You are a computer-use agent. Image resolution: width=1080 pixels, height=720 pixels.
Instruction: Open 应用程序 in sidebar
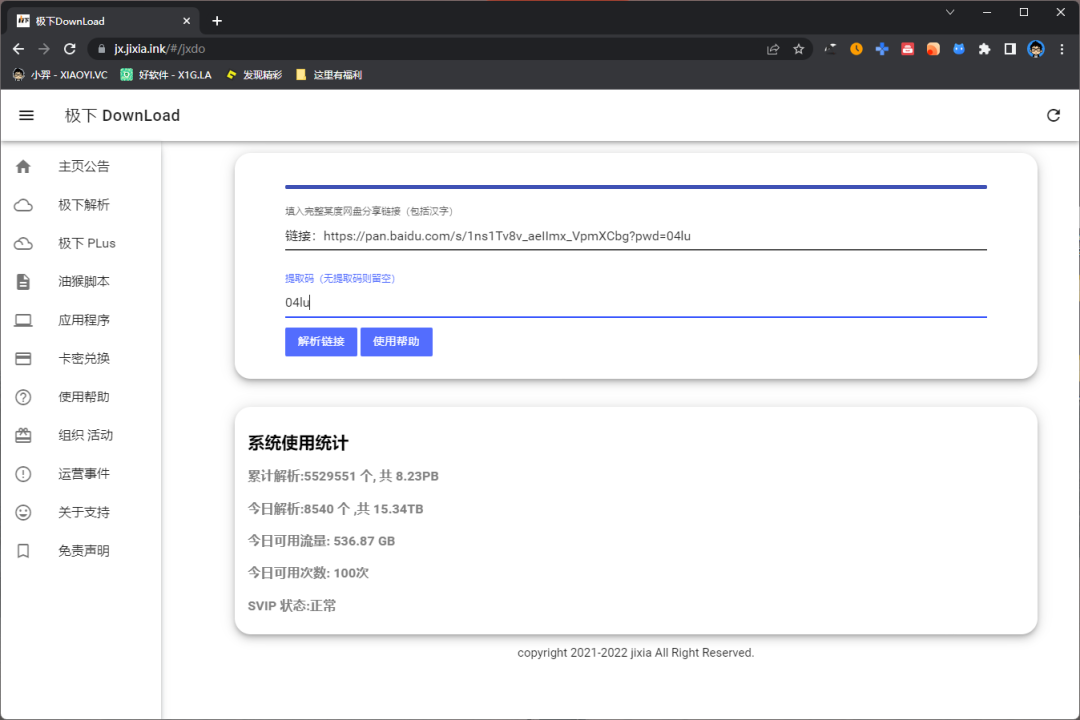pyautogui.click(x=84, y=320)
